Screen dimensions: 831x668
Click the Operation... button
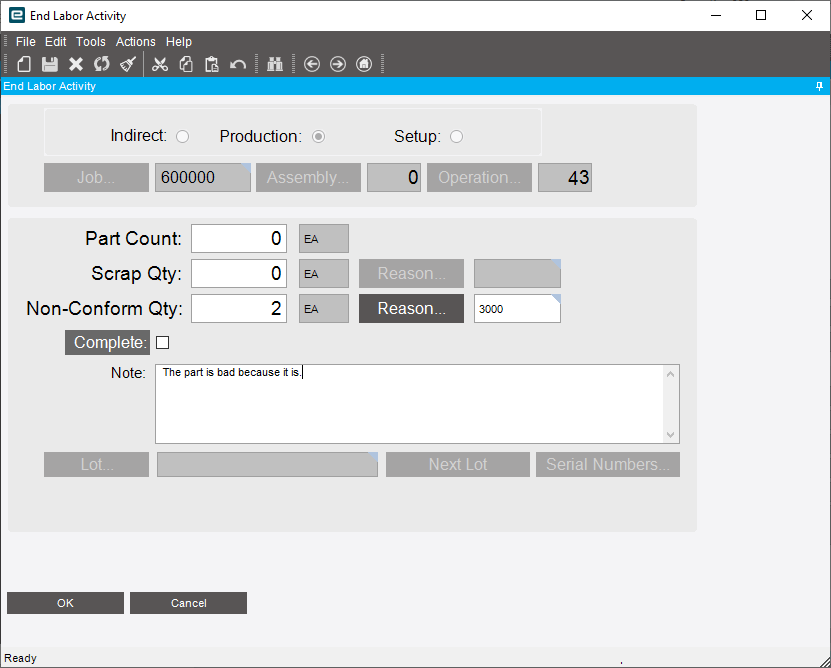[x=480, y=177]
